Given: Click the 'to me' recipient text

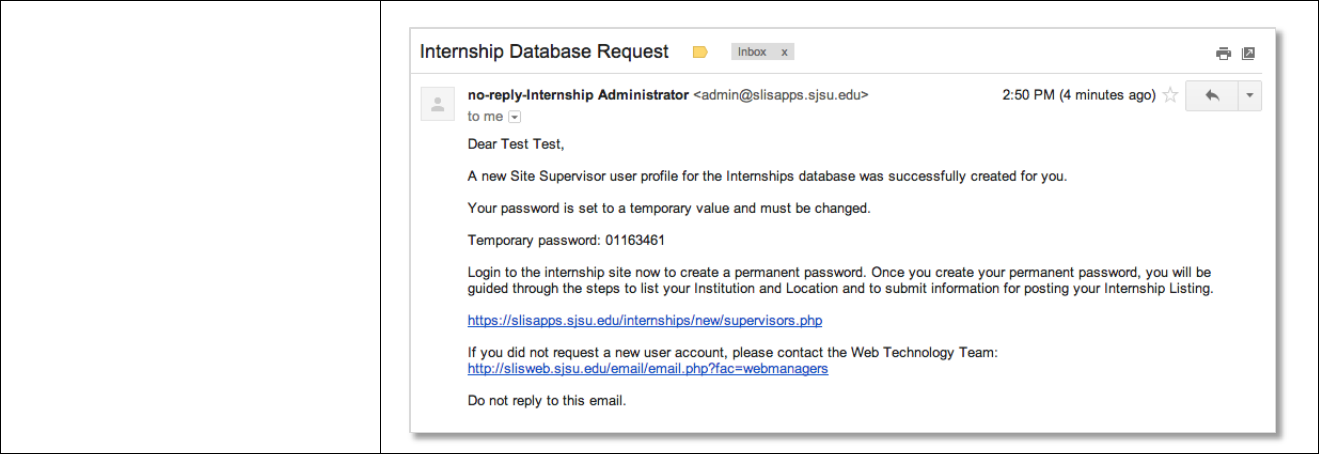Looking at the screenshot, I should (485, 117).
